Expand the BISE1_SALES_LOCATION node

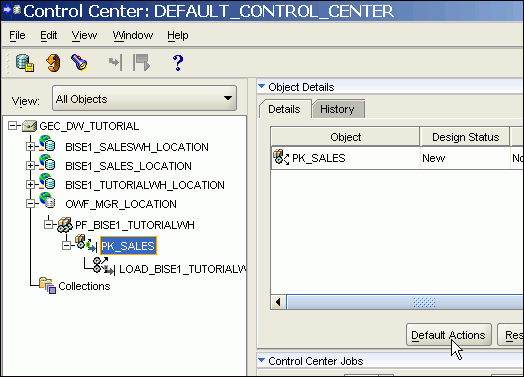[30, 165]
